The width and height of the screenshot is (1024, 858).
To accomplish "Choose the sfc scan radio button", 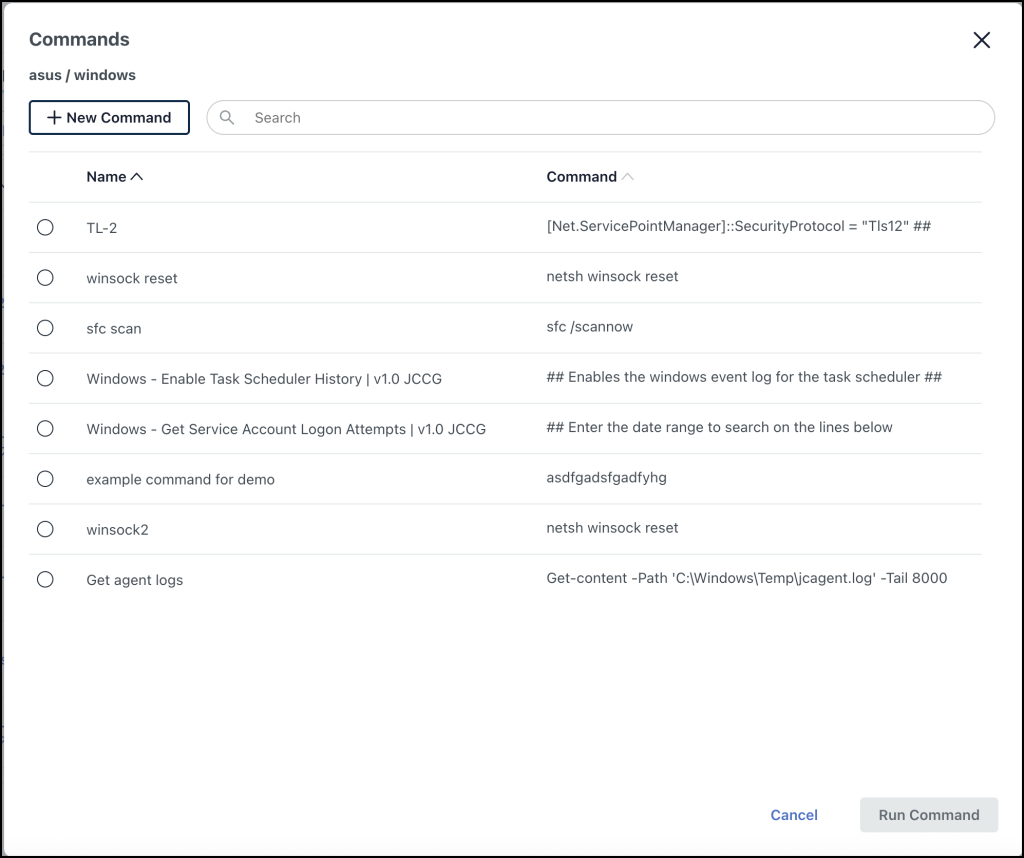I will 45,328.
